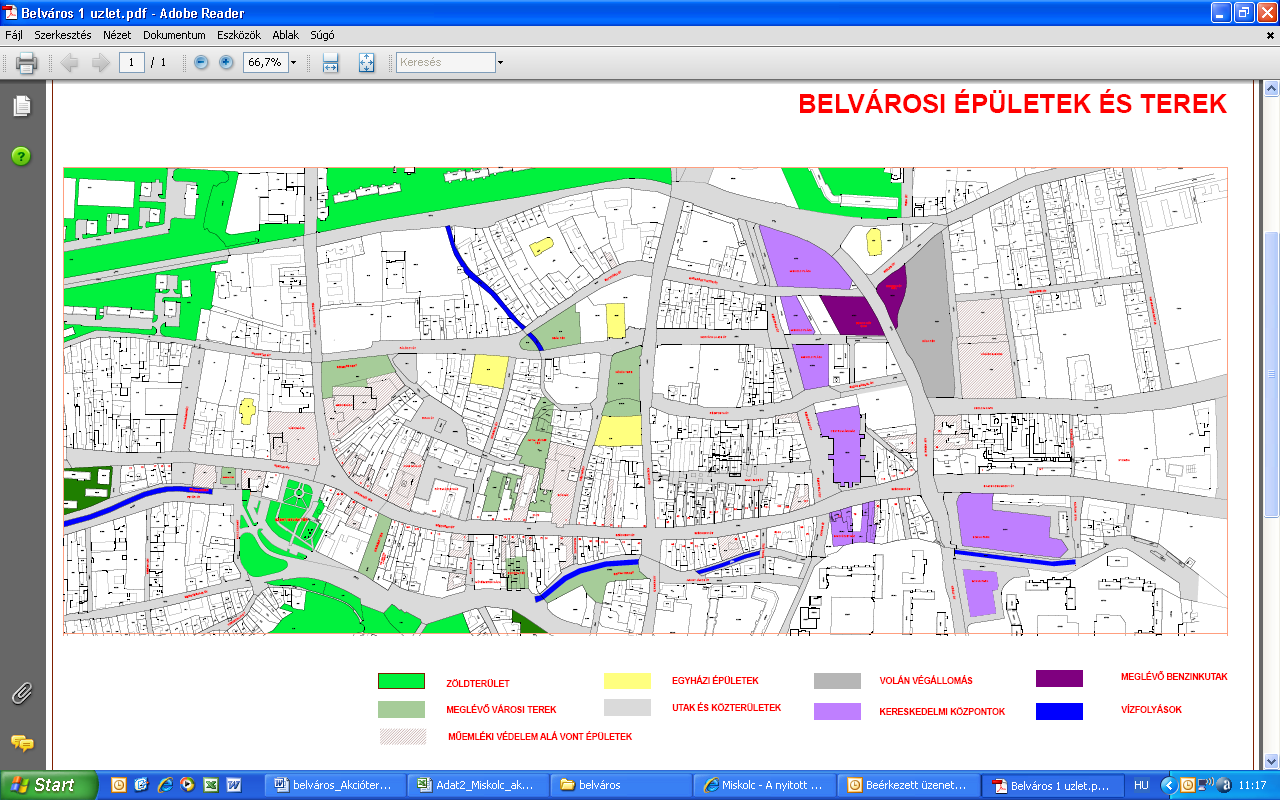Open the Fájl menu
Viewport: 1280px width, 800px height.
14,35
